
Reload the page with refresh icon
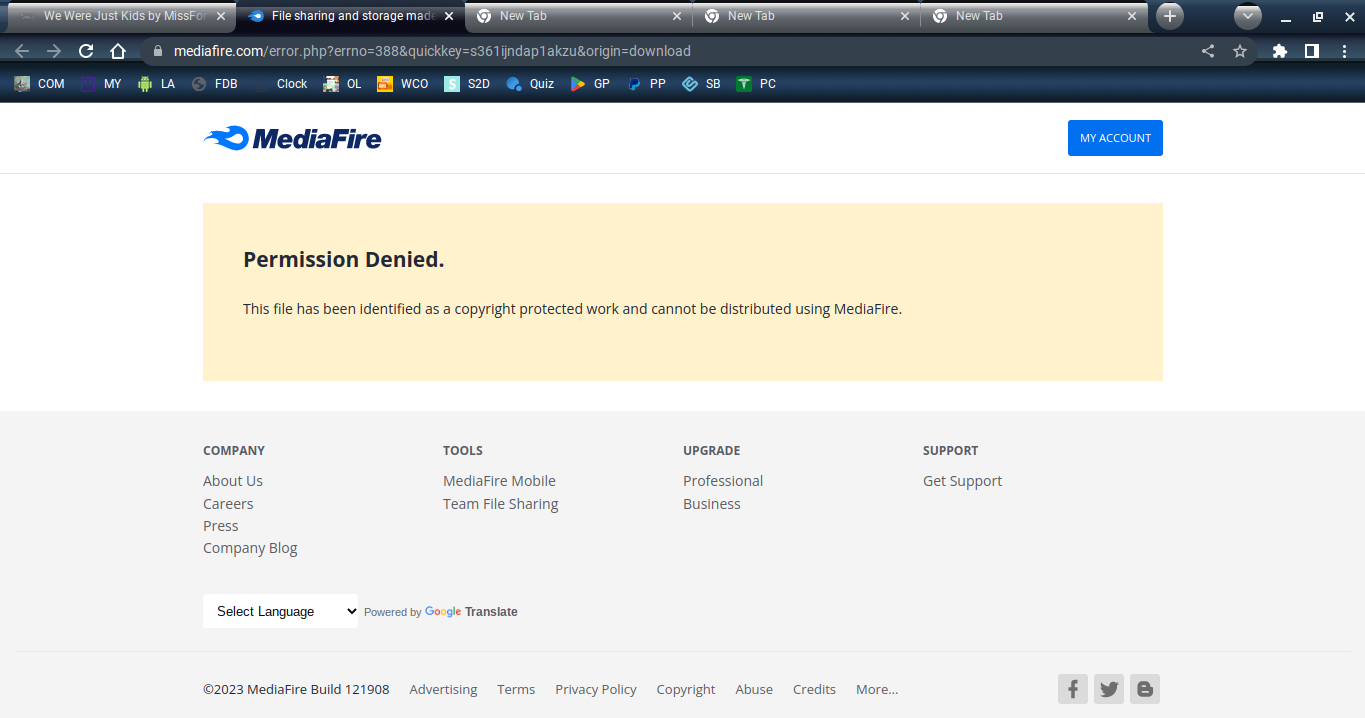click(x=86, y=51)
